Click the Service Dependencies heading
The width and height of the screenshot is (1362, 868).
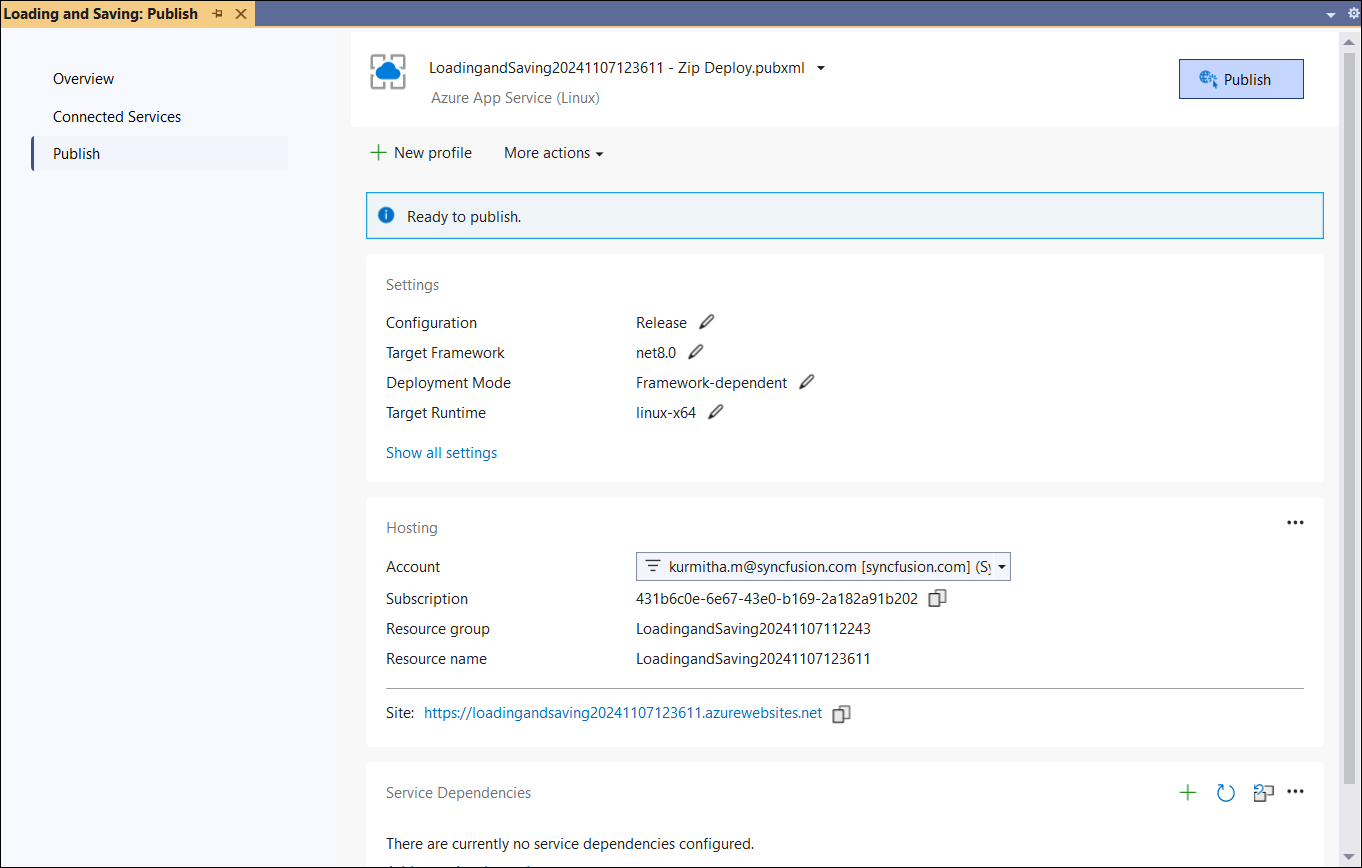[458, 792]
